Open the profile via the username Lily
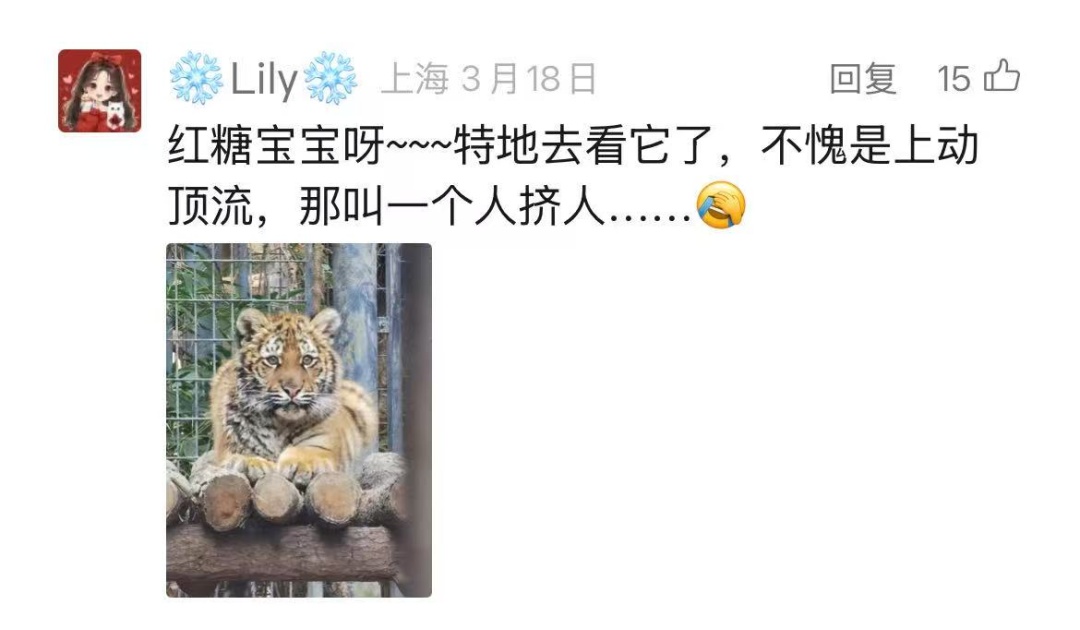The width and height of the screenshot is (1080, 630). [264, 79]
